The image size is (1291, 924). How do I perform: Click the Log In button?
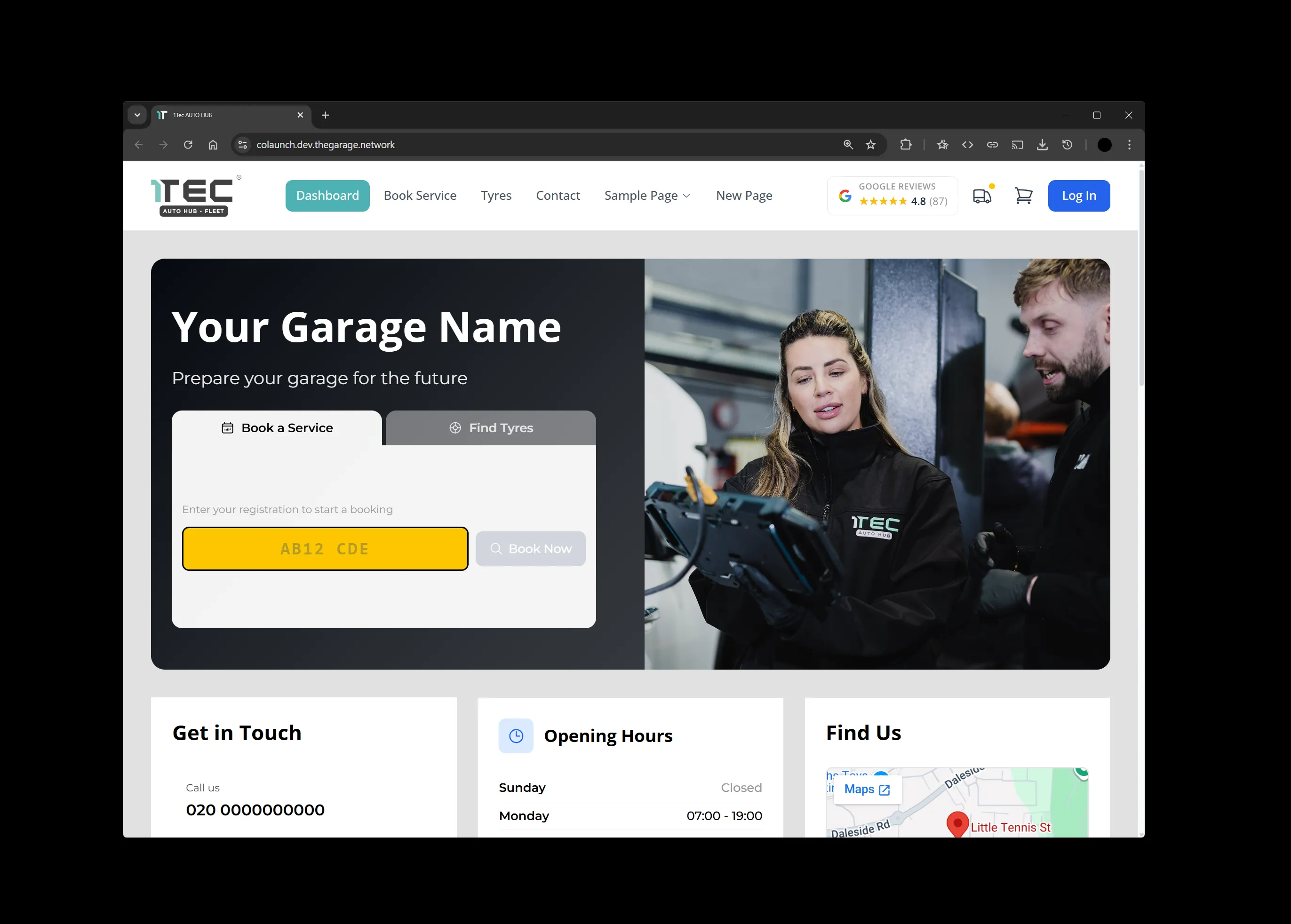click(1079, 195)
